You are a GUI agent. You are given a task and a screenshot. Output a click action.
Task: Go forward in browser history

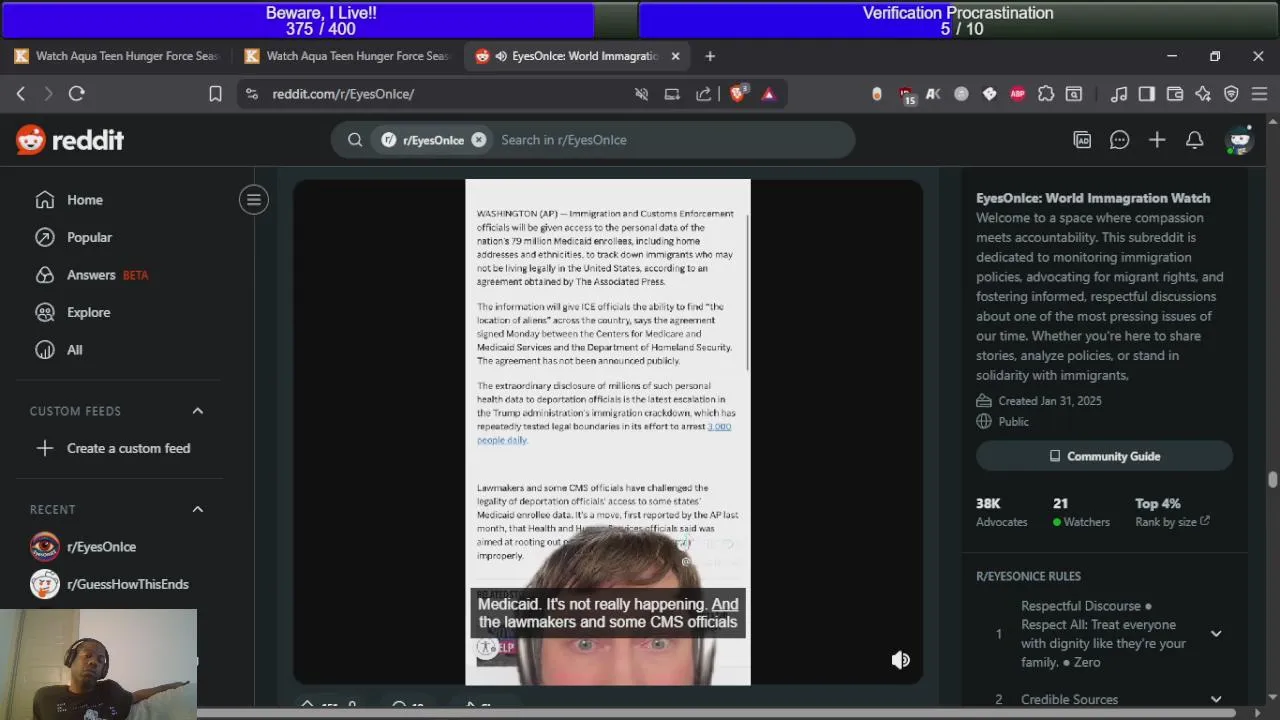pos(48,93)
